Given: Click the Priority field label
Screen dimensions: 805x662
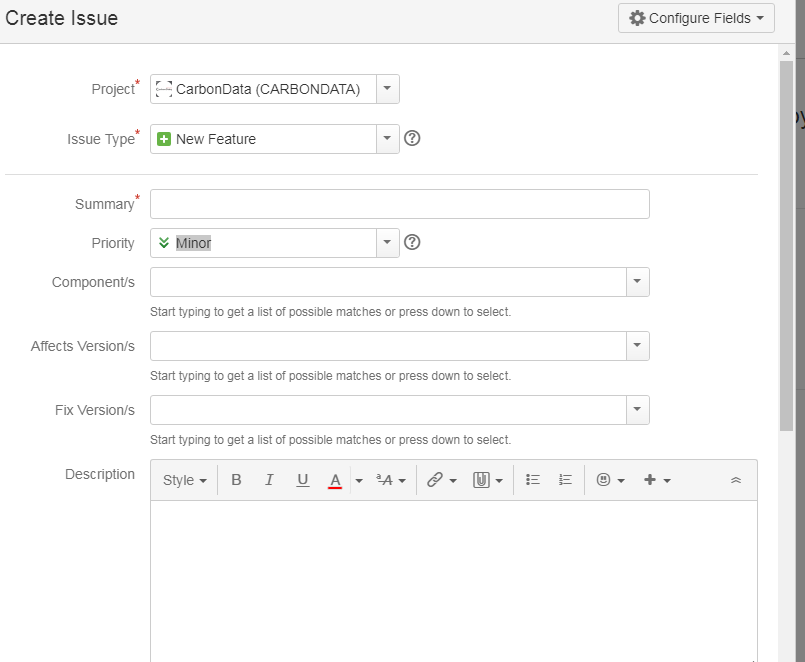Looking at the screenshot, I should [x=113, y=243].
